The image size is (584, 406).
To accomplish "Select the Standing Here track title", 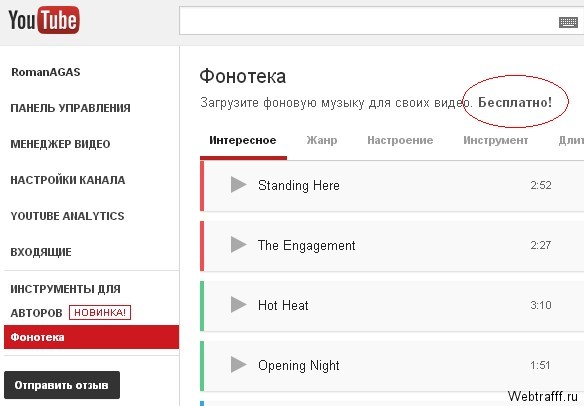I will point(299,185).
